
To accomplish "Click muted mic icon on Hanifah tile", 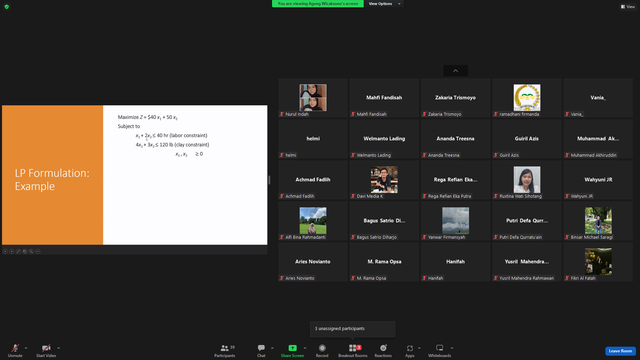I will [x=424, y=278].
